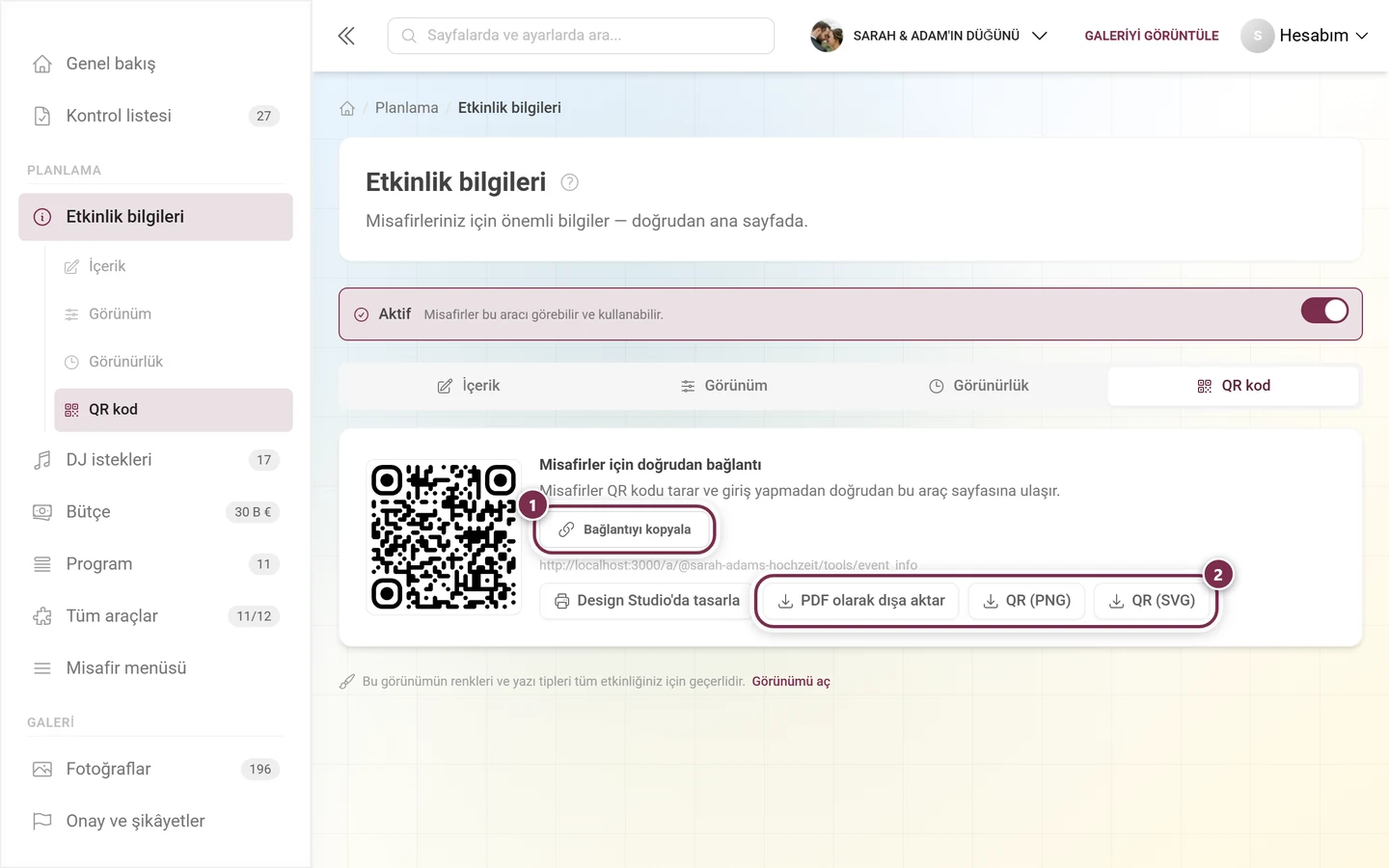Open Fotoğraflar gallery in sidebar
Screen dimensions: 1389x868
coord(155,770)
